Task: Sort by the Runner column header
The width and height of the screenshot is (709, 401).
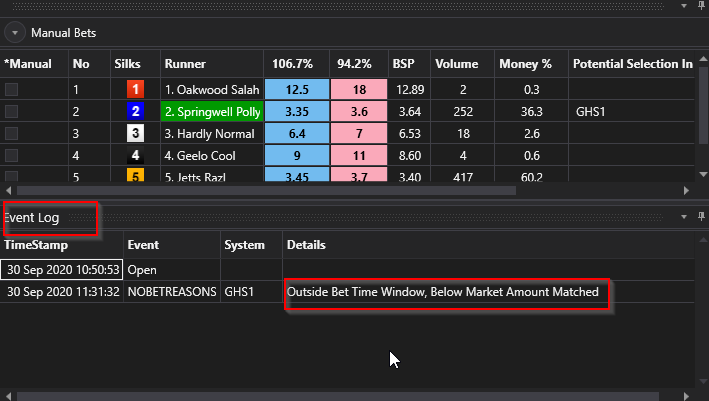Action: tap(212, 64)
